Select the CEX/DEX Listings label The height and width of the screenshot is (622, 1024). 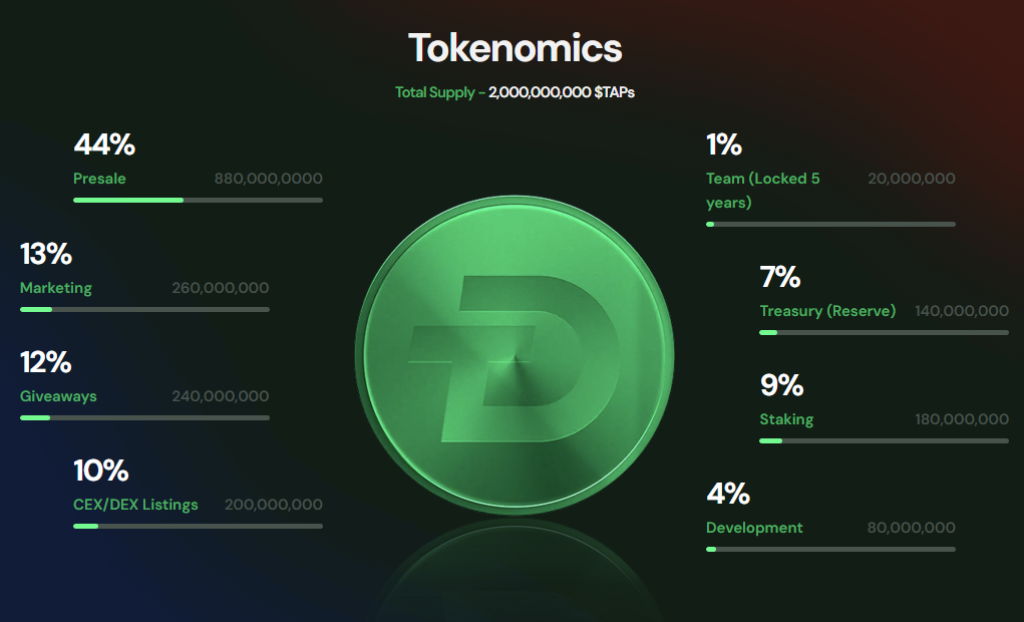click(x=136, y=505)
